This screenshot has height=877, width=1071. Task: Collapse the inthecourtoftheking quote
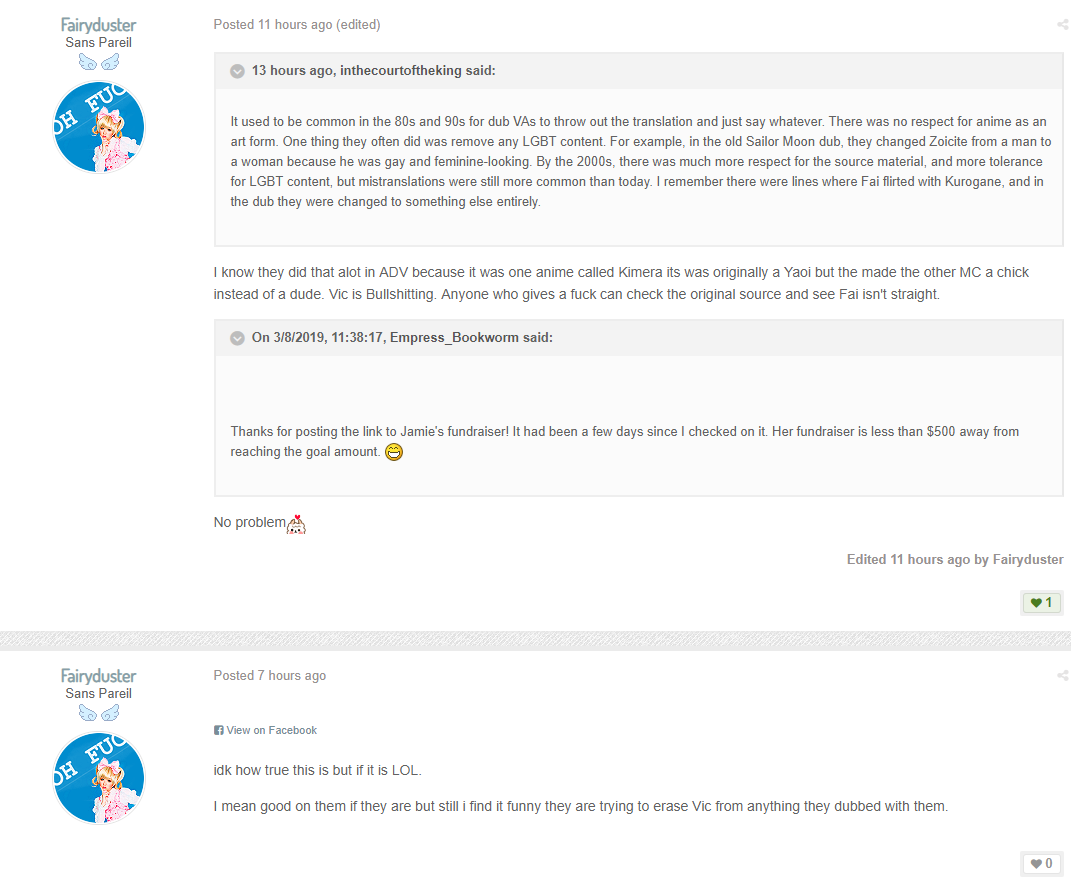[237, 71]
